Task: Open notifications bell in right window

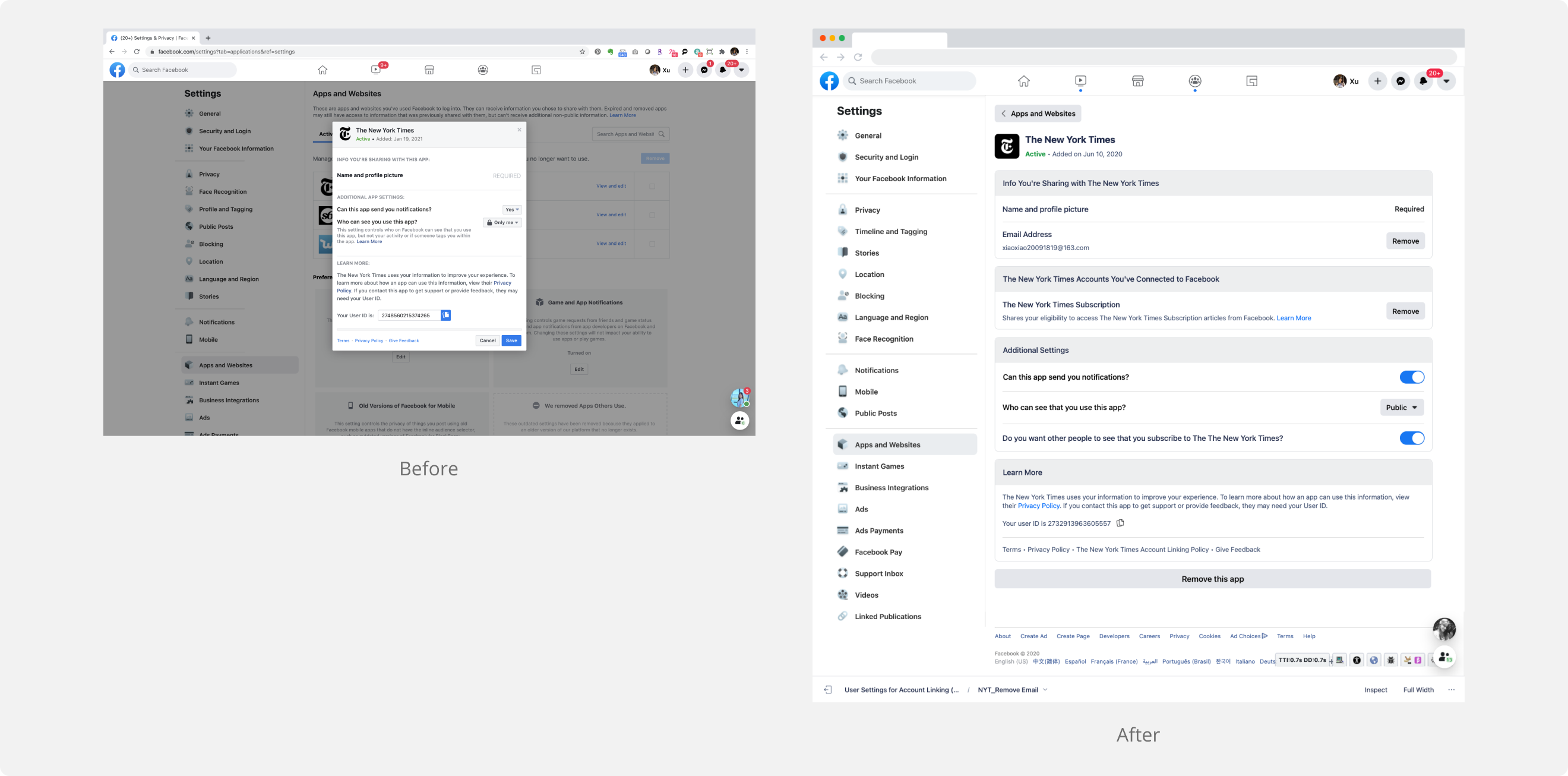Action: [x=1423, y=81]
